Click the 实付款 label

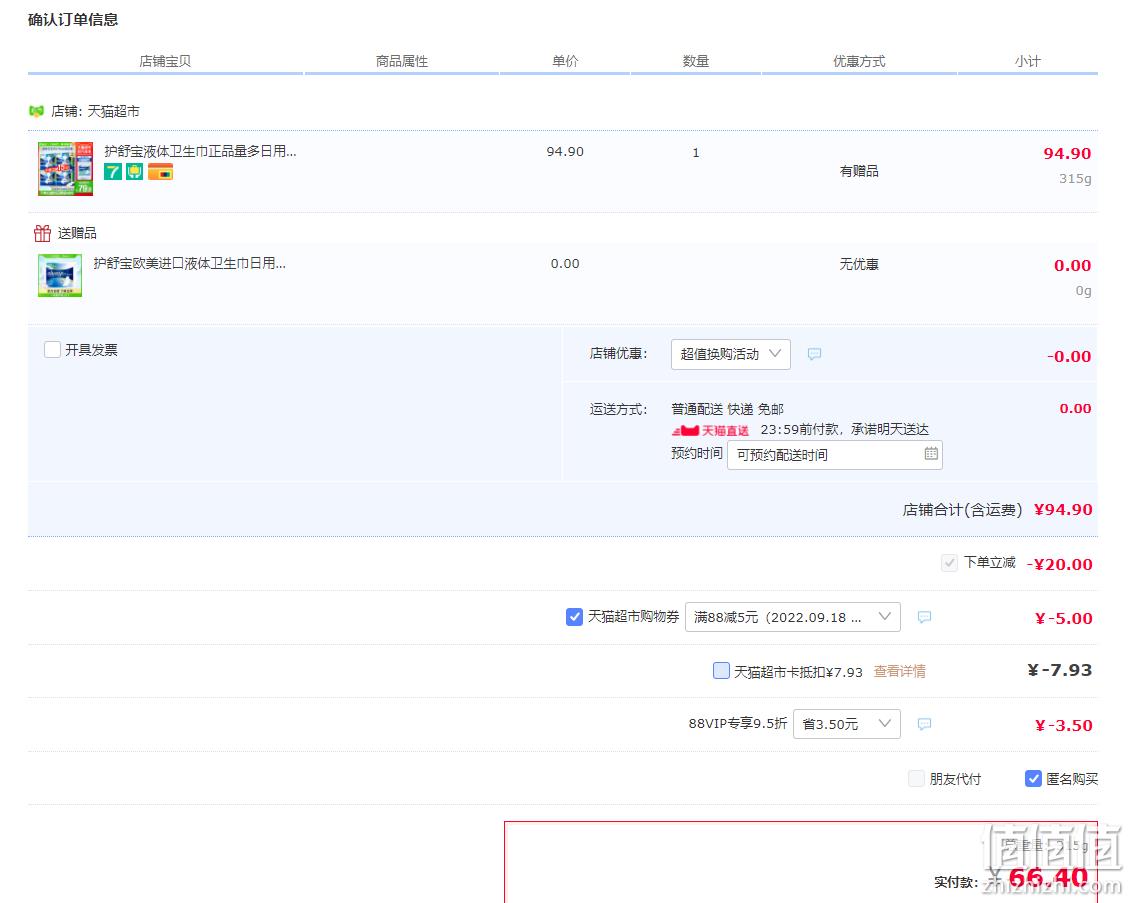[x=956, y=882]
